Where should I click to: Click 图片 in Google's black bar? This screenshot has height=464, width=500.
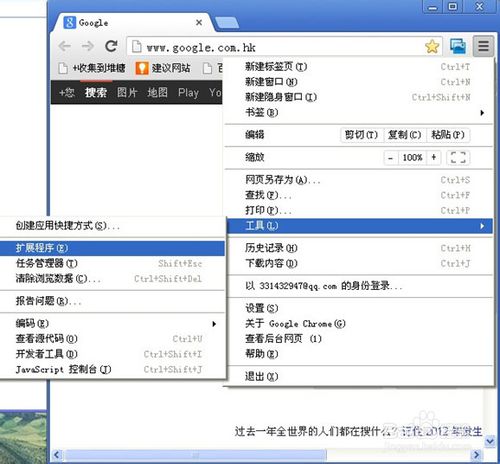point(127,92)
